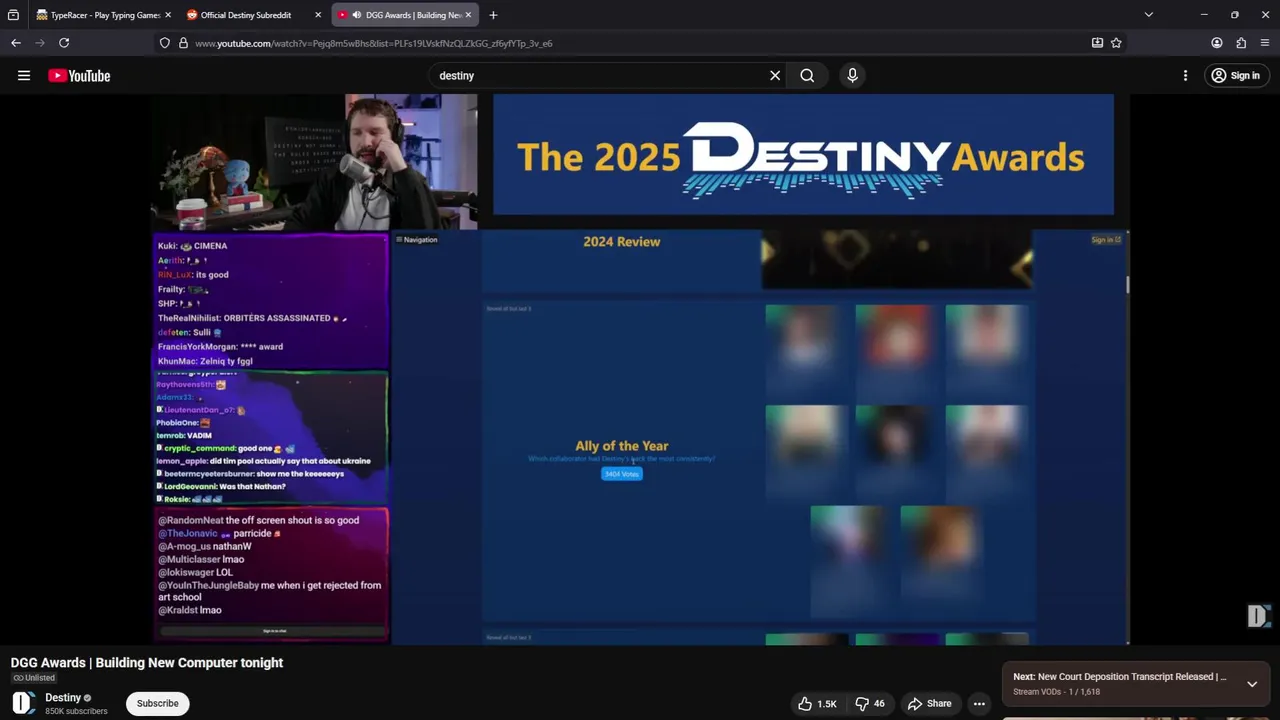Open browser account profile icon
Image resolution: width=1280 pixels, height=720 pixels.
[x=1217, y=43]
